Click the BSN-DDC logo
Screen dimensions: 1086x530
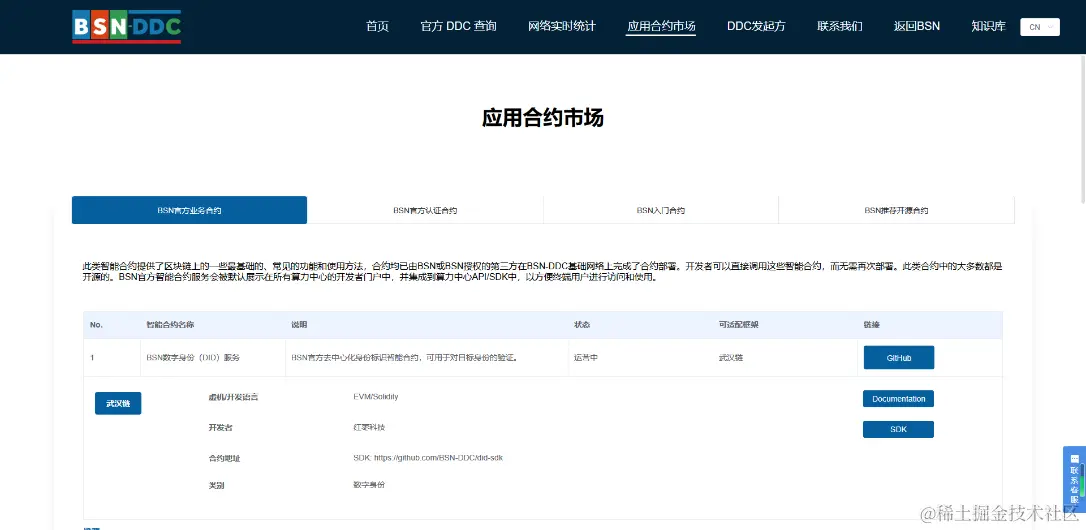127,26
